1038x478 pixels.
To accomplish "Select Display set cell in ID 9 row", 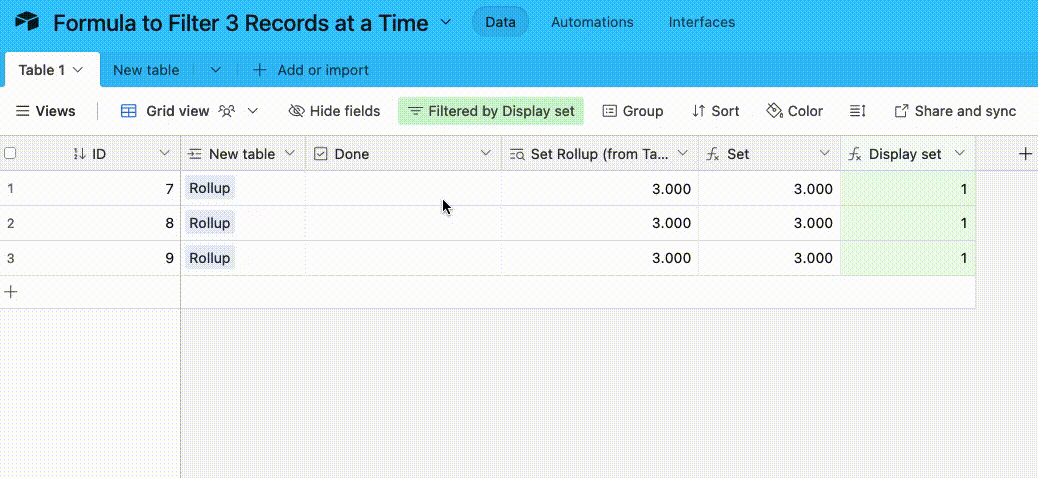I will (908, 258).
